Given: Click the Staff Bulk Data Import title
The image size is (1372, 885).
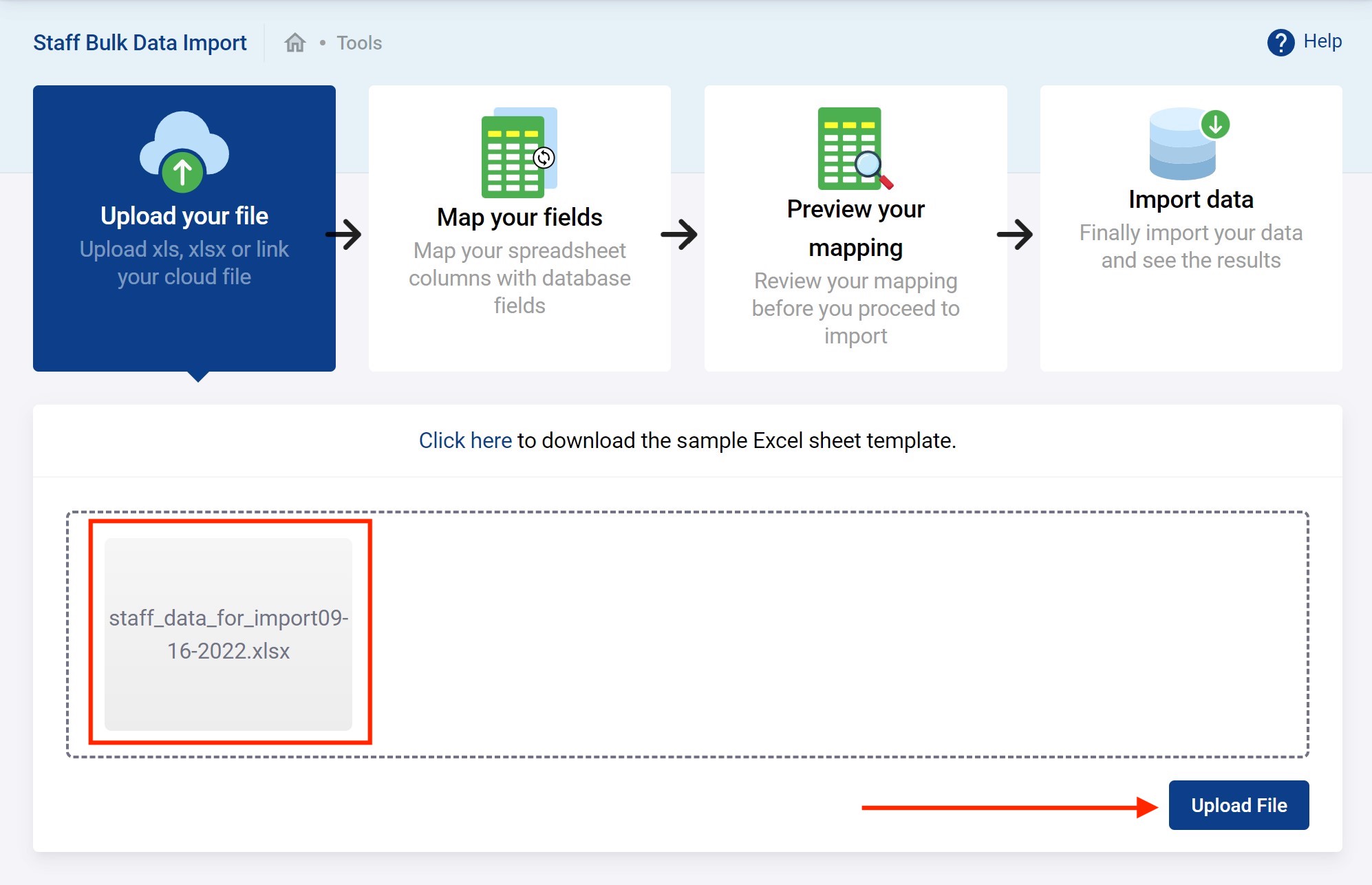Looking at the screenshot, I should pos(140,43).
